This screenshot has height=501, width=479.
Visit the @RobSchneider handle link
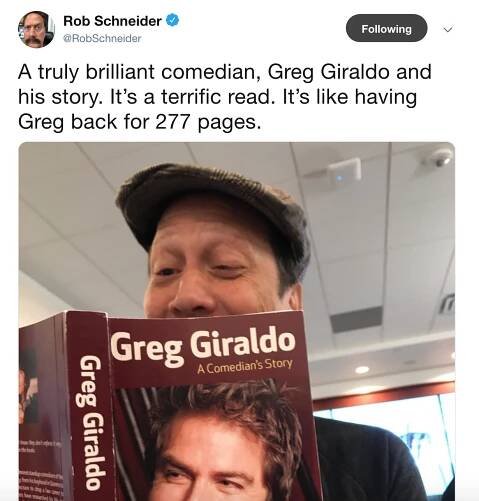[x=102, y=39]
